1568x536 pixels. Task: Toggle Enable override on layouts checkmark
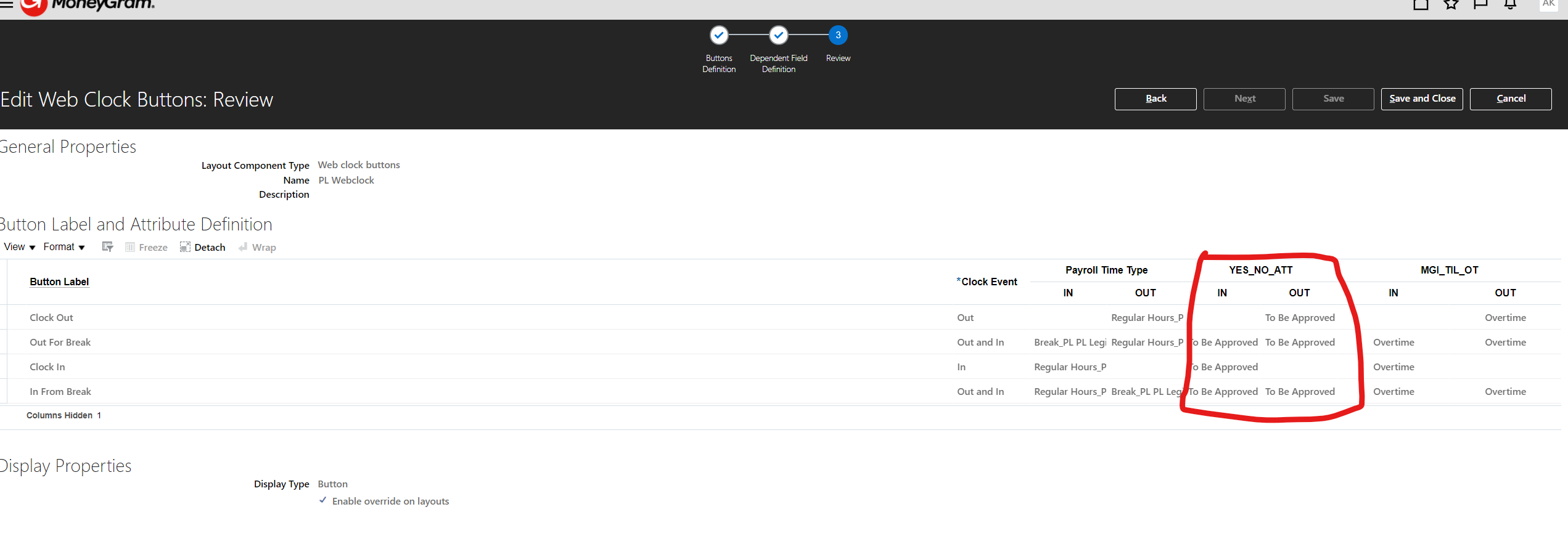click(x=322, y=500)
